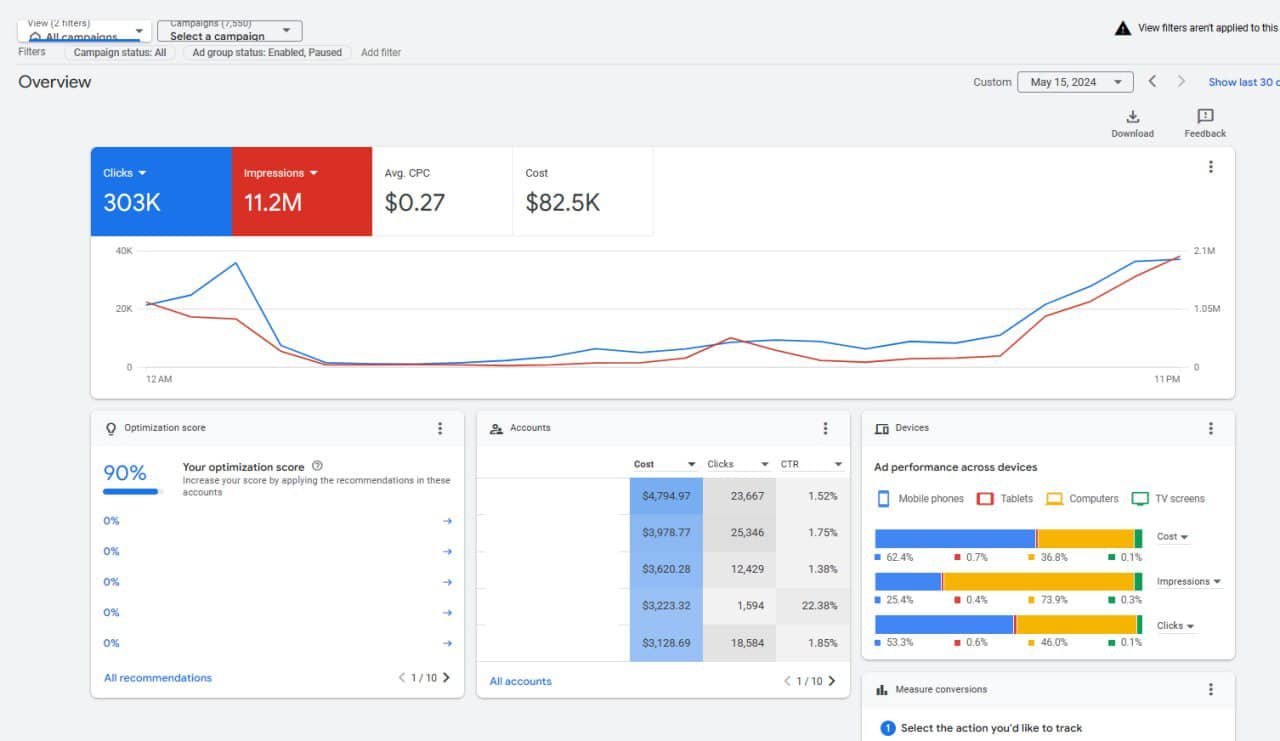Select the Cost metric tile
This screenshot has height=741, width=1280.
click(583, 191)
